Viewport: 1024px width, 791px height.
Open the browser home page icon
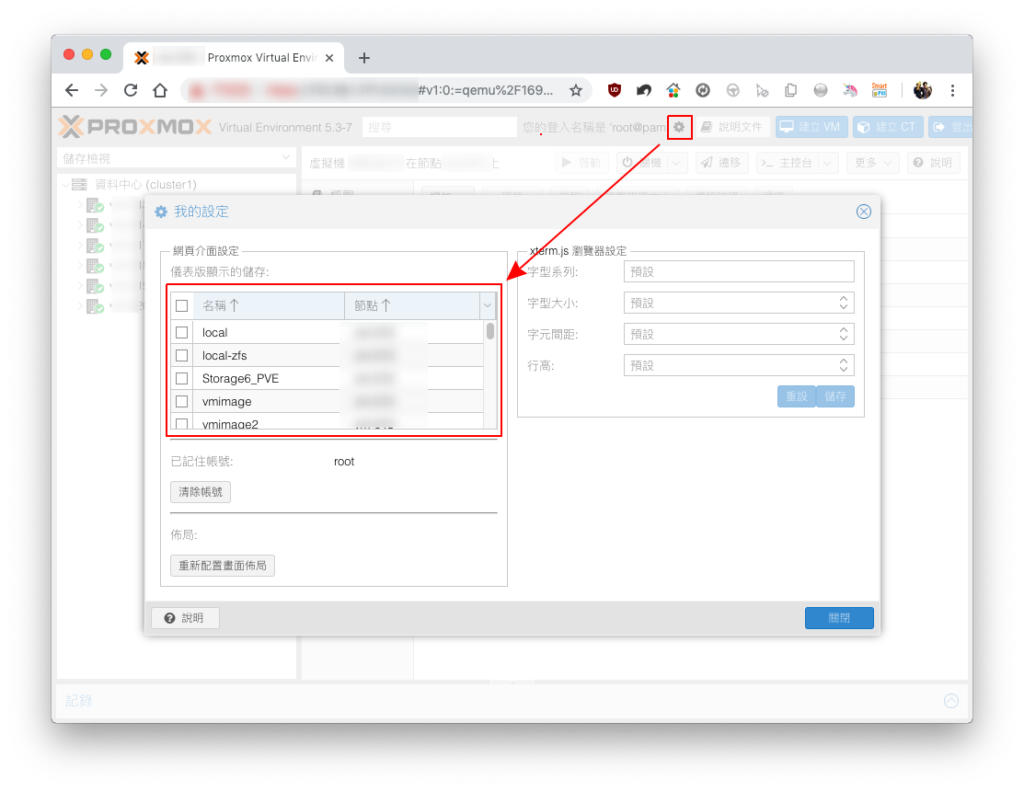[160, 90]
